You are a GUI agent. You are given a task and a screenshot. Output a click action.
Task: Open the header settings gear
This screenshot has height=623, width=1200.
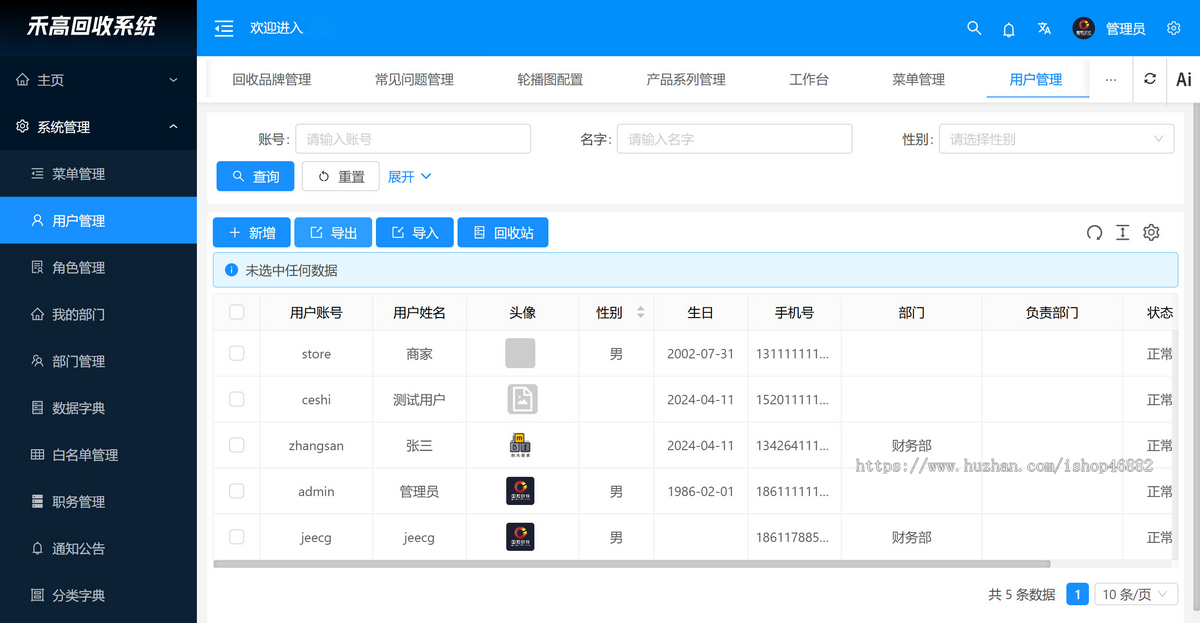click(x=1174, y=28)
